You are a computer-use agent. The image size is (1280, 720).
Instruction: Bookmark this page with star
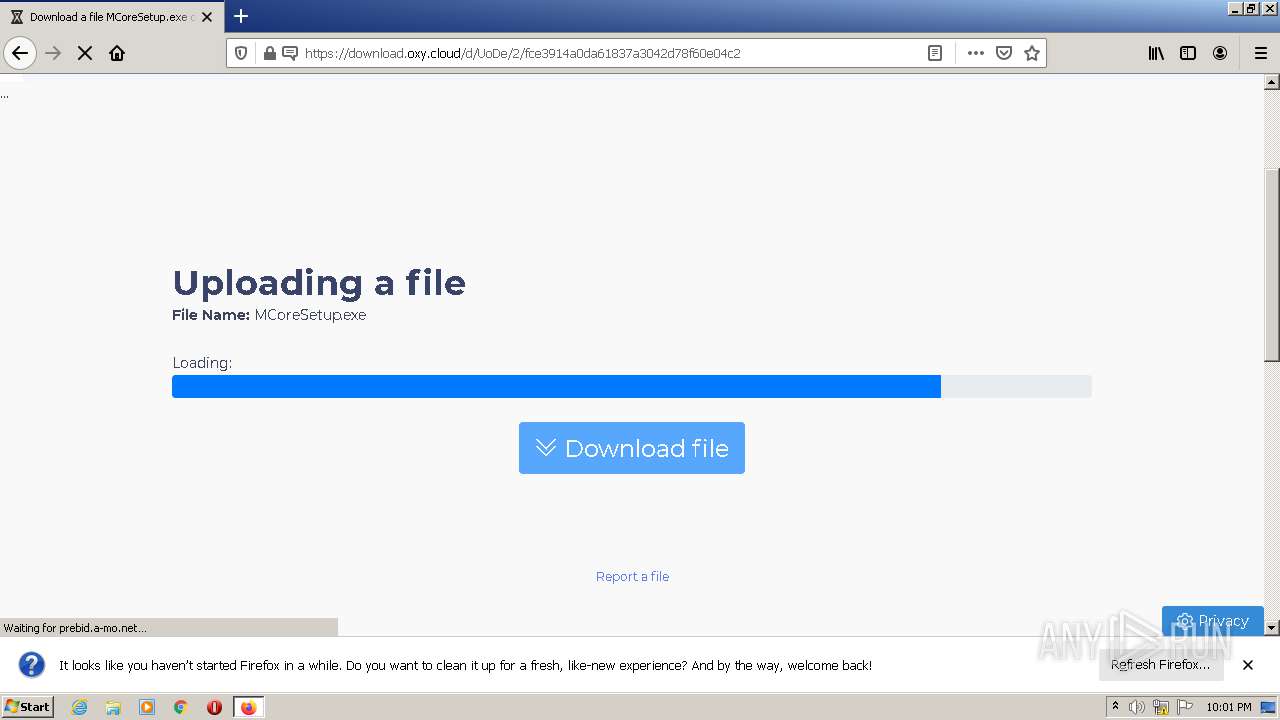point(1032,53)
